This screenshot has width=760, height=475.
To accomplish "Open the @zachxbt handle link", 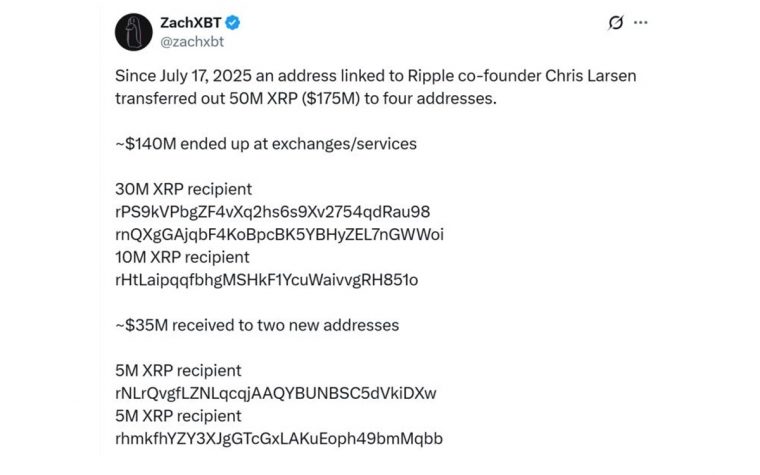I will pos(191,42).
